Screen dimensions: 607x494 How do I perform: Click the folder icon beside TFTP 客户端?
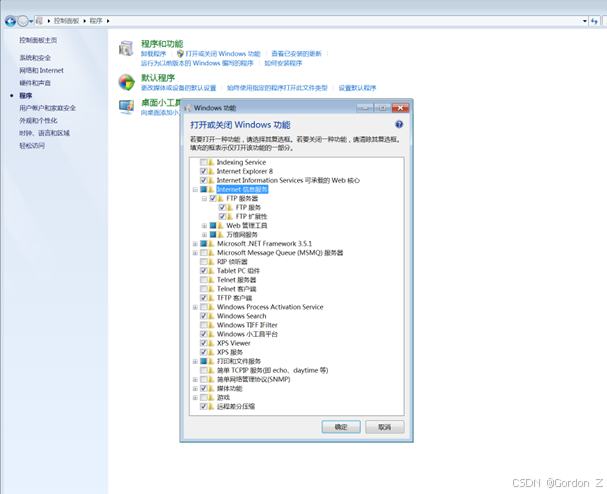coord(211,298)
